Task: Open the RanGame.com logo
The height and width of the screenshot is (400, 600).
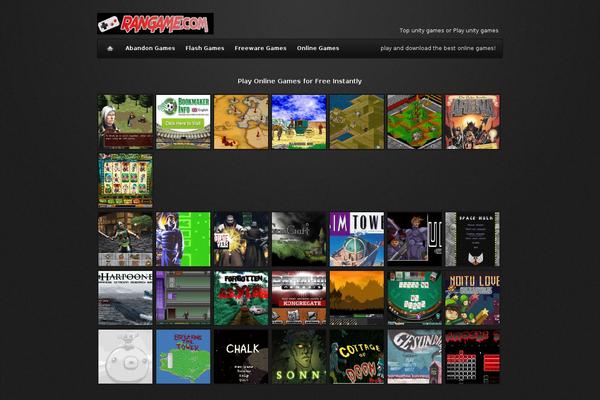Action: coord(155,24)
